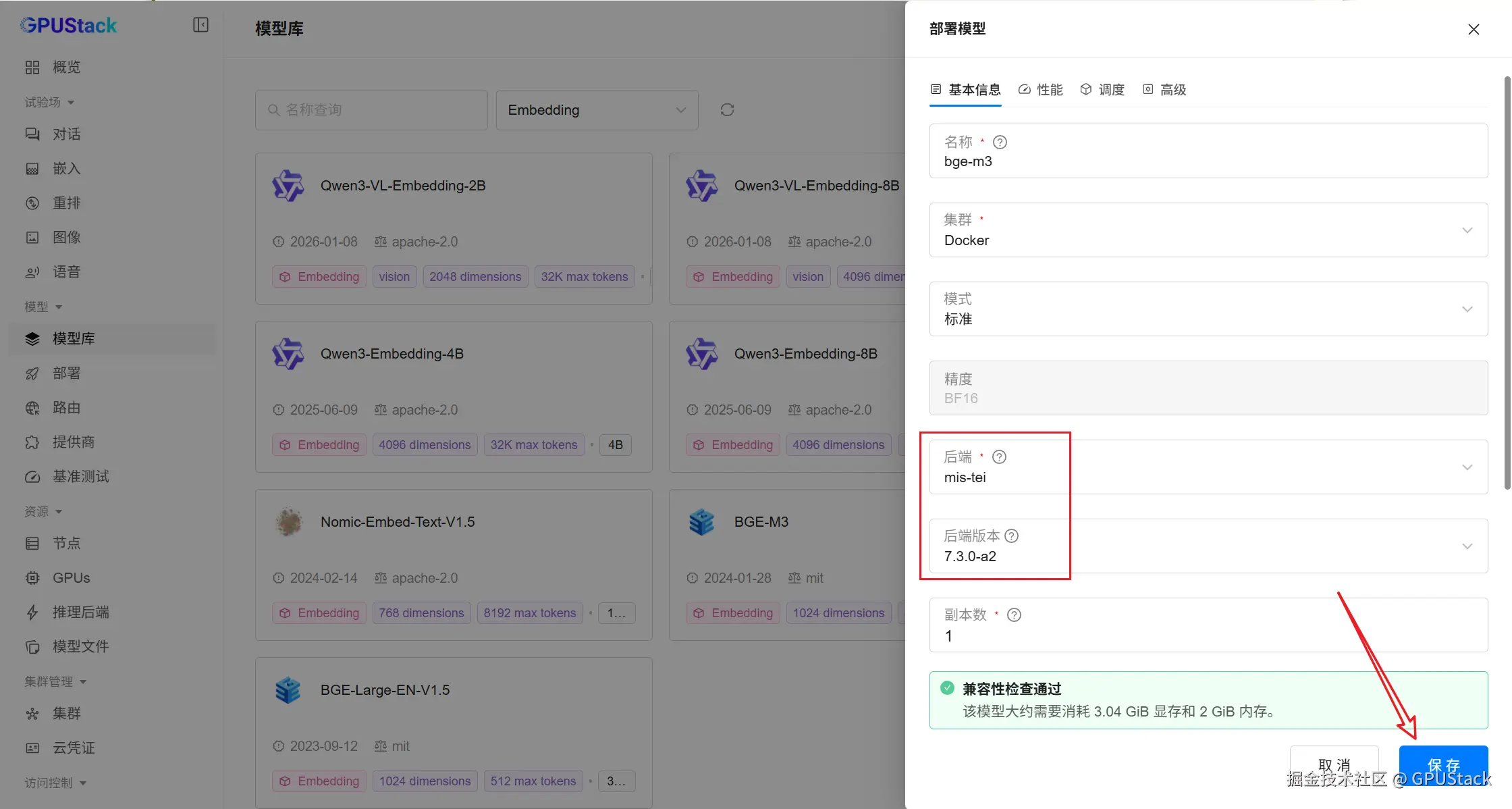
Task: Expand the 后端 mis-tei dropdown
Action: (1208, 467)
